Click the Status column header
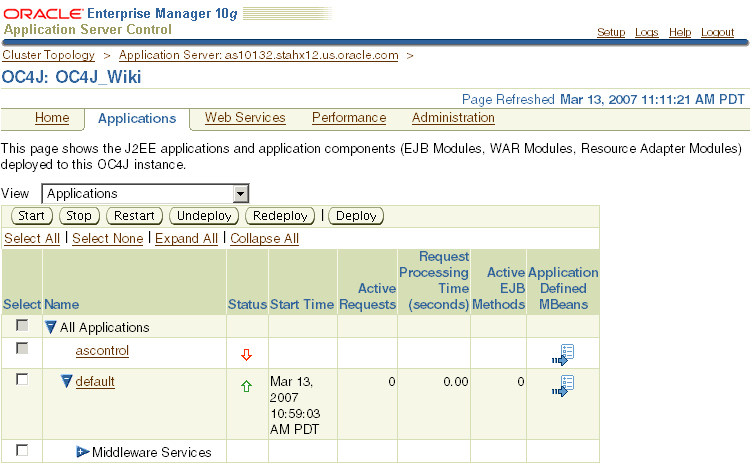The width and height of the screenshot is (753, 470). (x=247, y=304)
